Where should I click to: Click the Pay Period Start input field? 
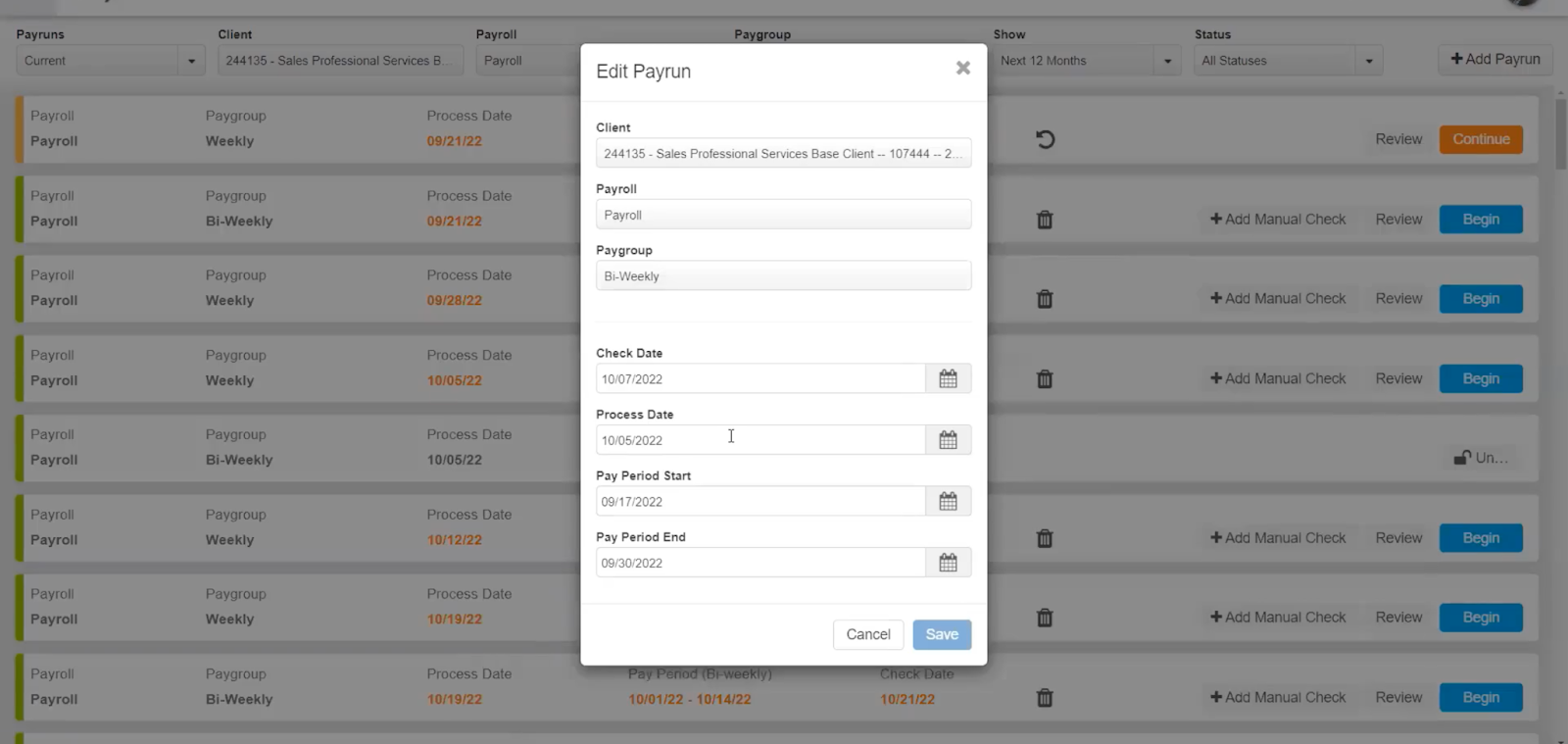(760, 501)
